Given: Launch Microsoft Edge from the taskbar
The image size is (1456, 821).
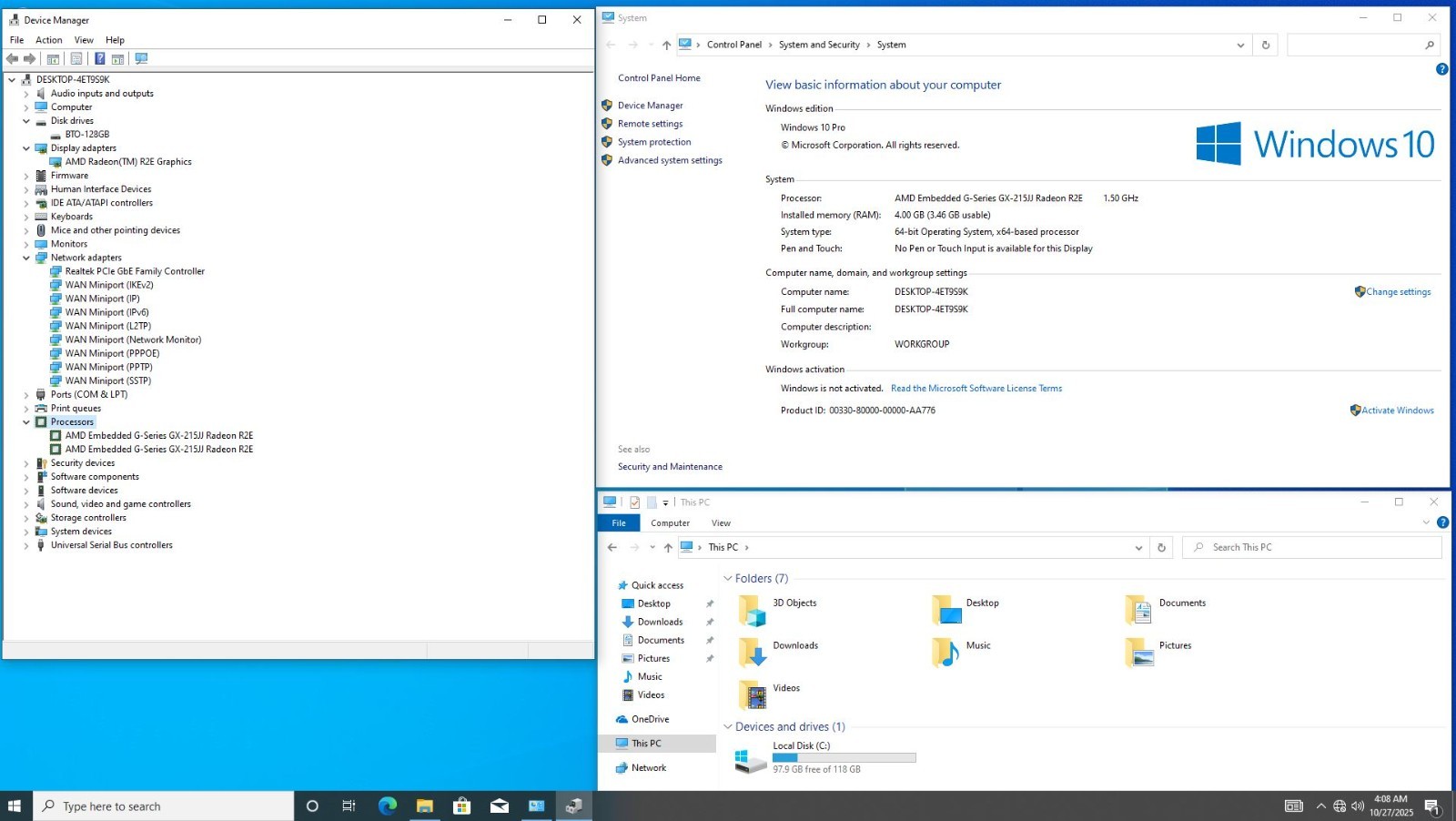Looking at the screenshot, I should tap(388, 806).
